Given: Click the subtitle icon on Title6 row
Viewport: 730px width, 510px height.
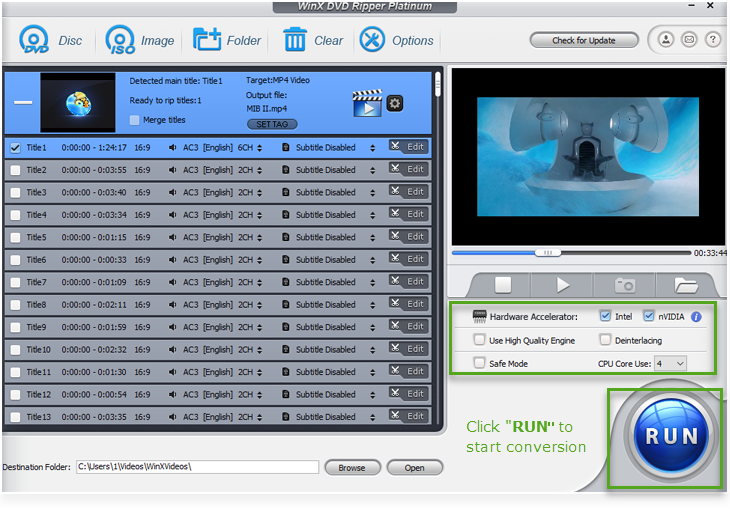Looking at the screenshot, I should [286, 259].
